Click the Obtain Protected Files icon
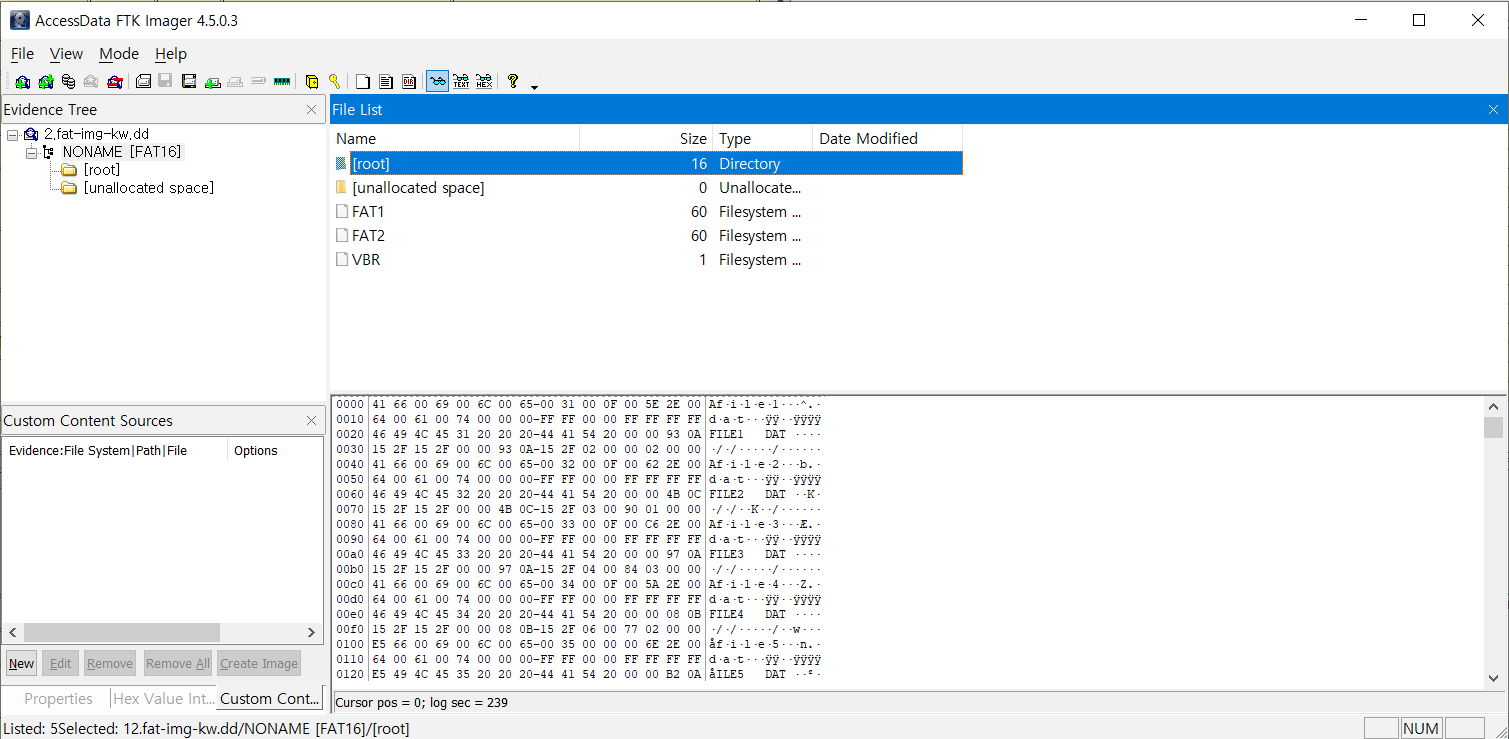This screenshot has height=739, width=1509. [312, 82]
